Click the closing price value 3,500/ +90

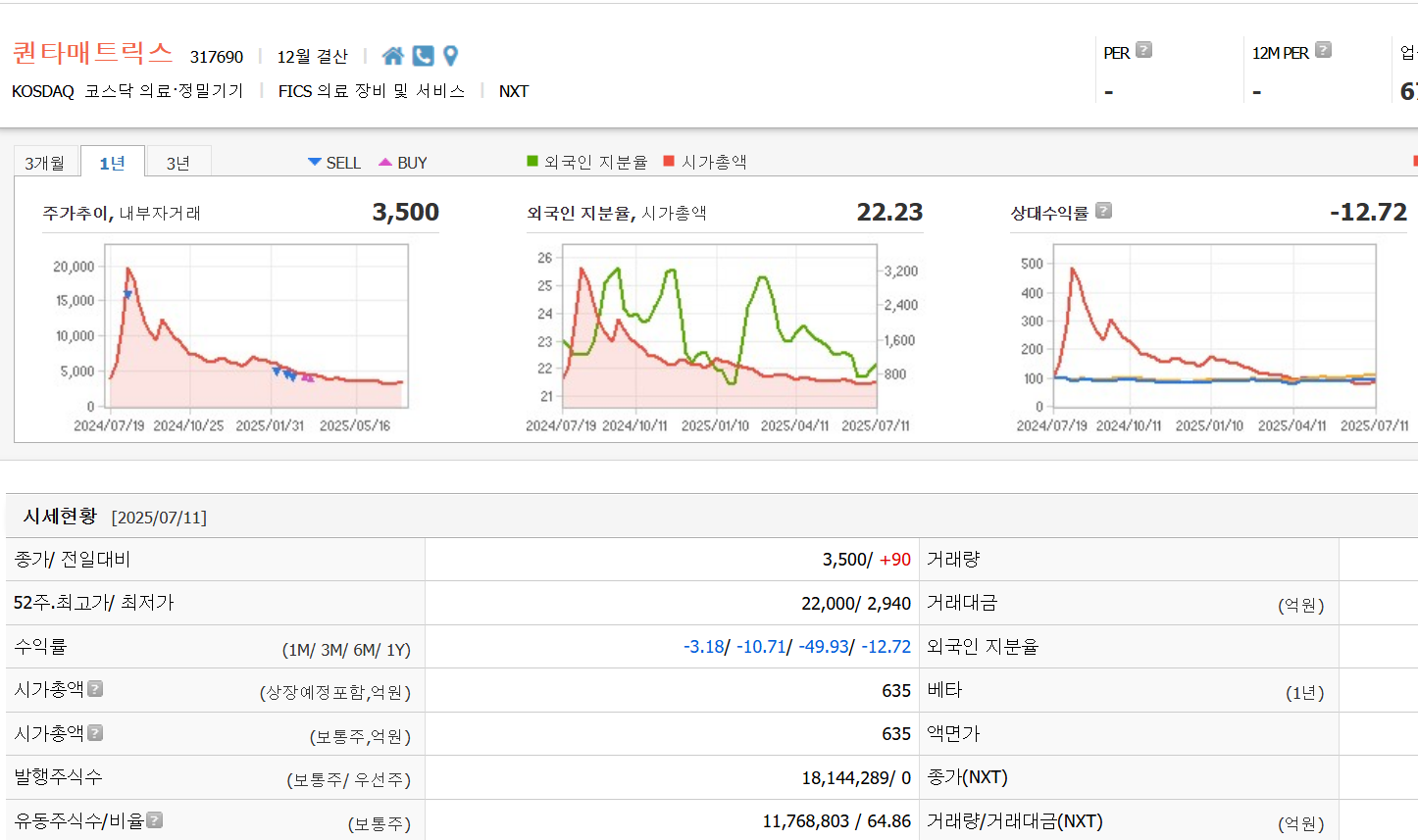866,560
